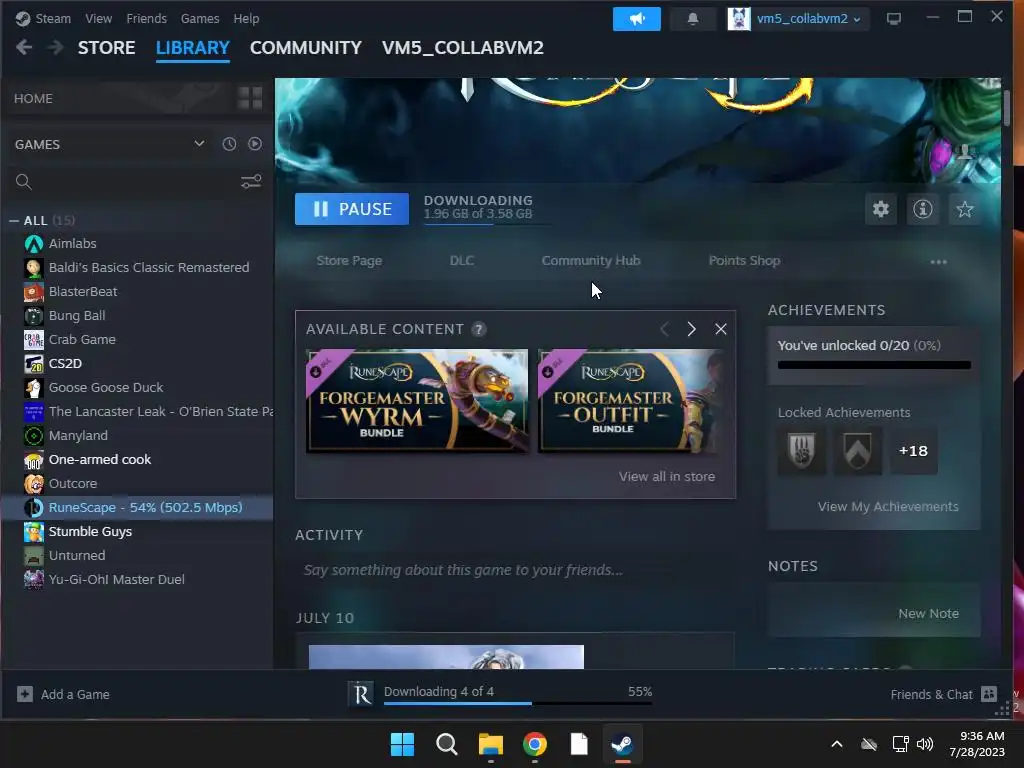Click the library search magnifier
1024x768 pixels.
click(24, 182)
